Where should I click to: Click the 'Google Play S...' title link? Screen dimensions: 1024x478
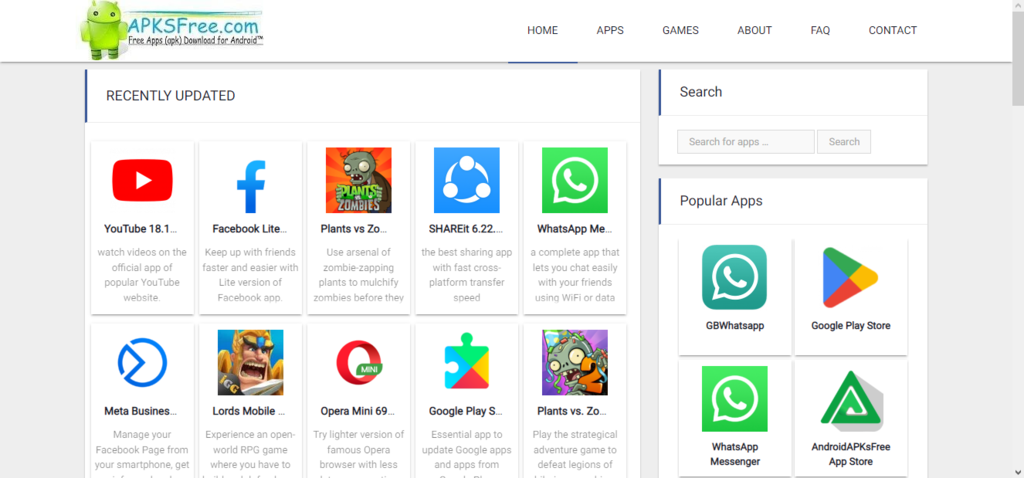[466, 411]
